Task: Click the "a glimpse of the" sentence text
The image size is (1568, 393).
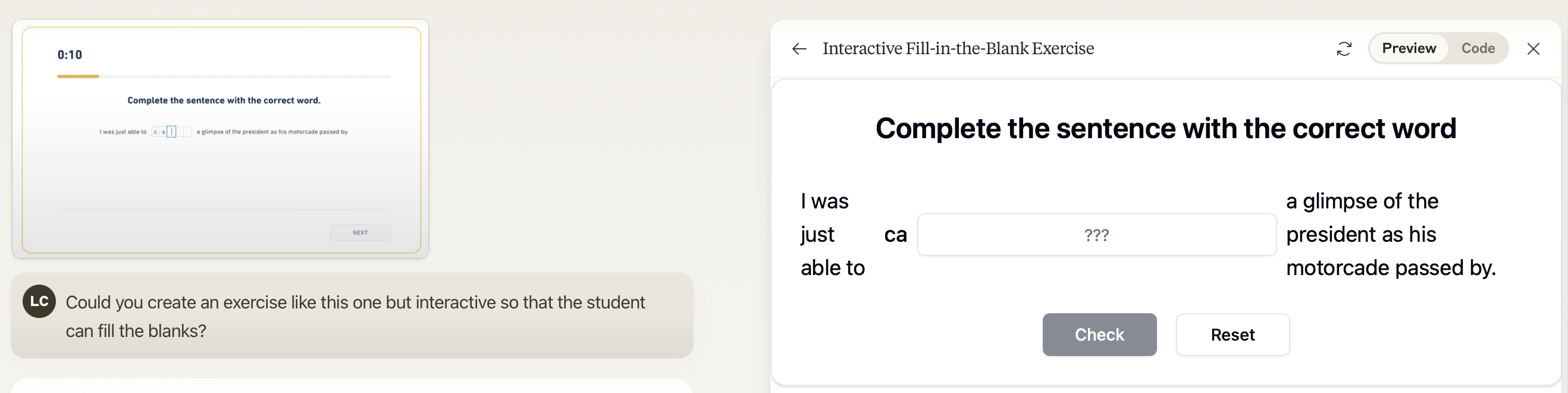Action: [1362, 201]
